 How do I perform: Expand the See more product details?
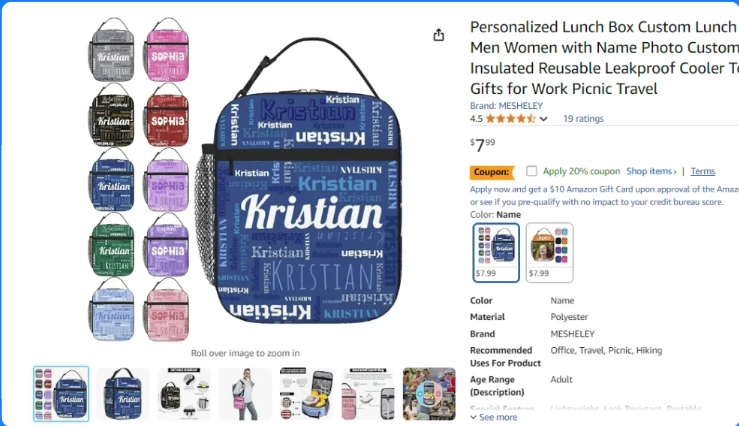(x=493, y=417)
